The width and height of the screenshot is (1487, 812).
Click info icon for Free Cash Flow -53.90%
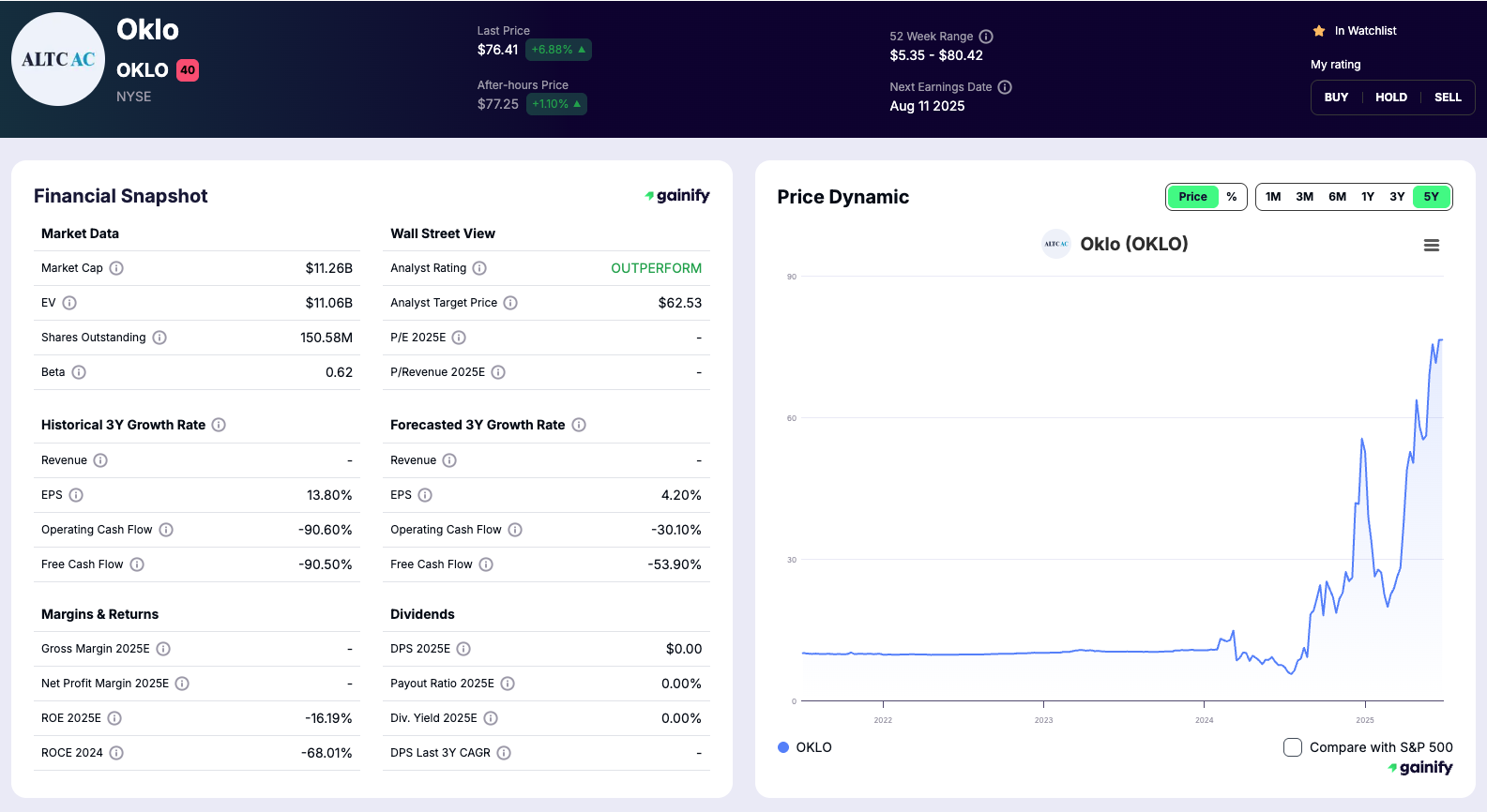coord(486,564)
